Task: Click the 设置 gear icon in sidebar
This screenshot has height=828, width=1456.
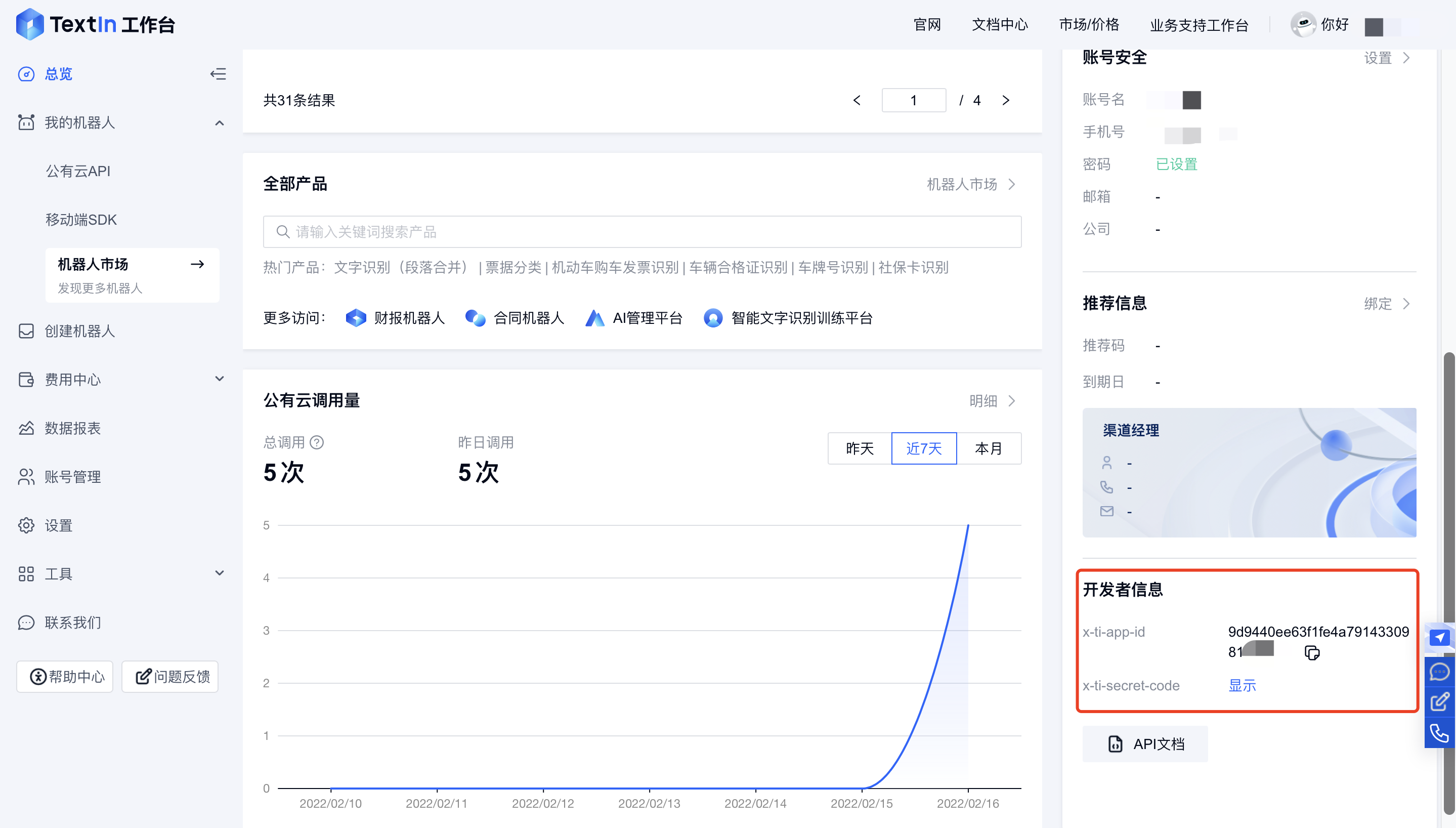Action: (26, 525)
